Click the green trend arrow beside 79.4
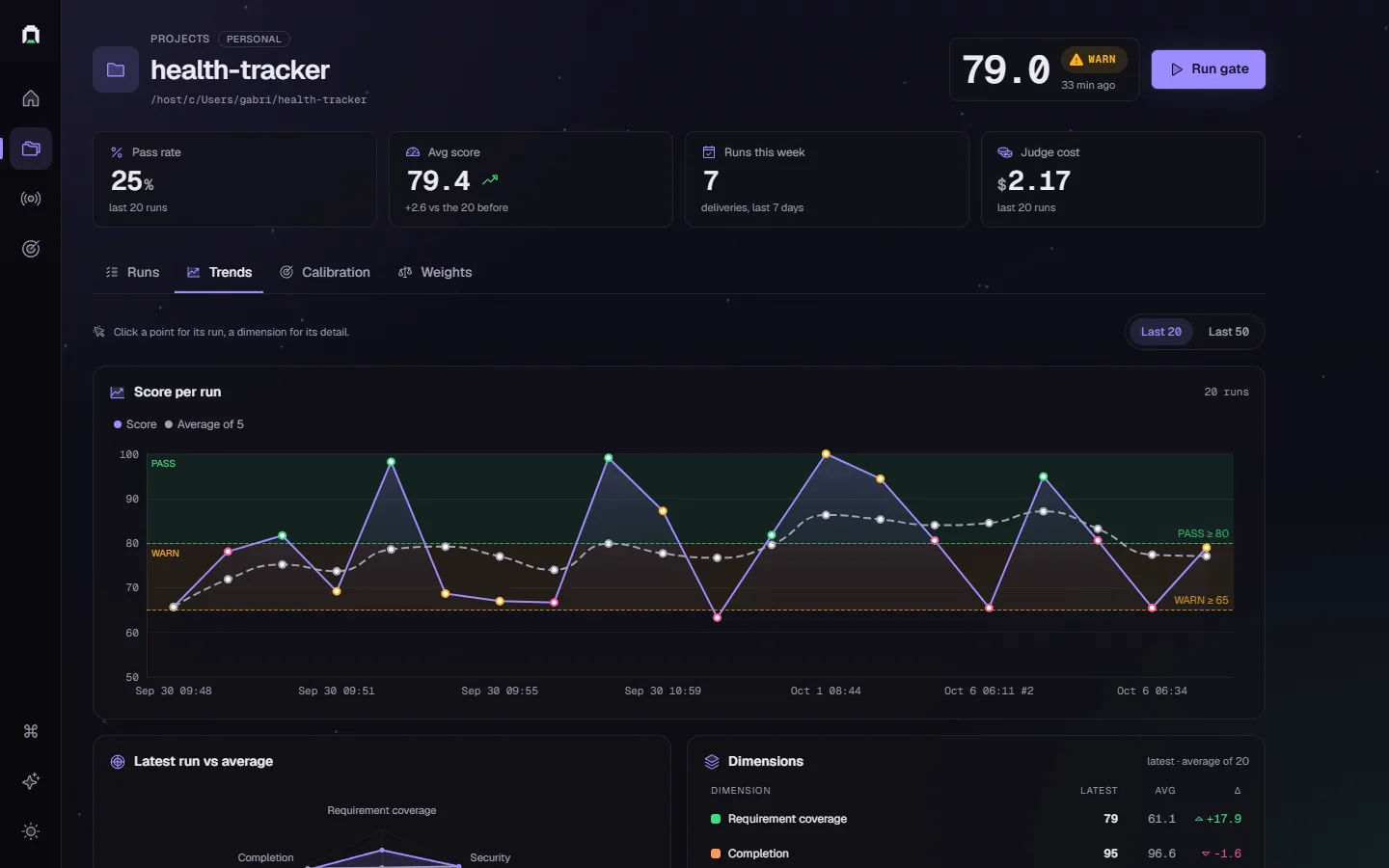Viewport: 1389px width, 868px height. coord(490,179)
